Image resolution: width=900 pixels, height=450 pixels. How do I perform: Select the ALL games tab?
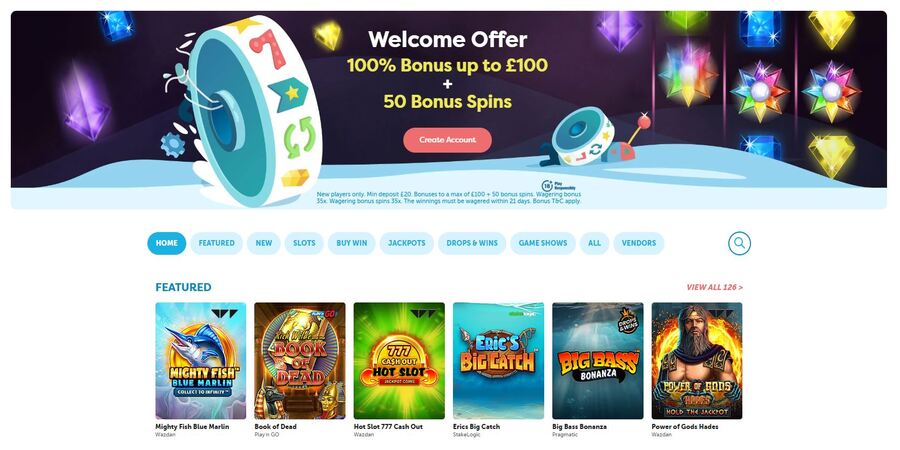click(x=595, y=243)
